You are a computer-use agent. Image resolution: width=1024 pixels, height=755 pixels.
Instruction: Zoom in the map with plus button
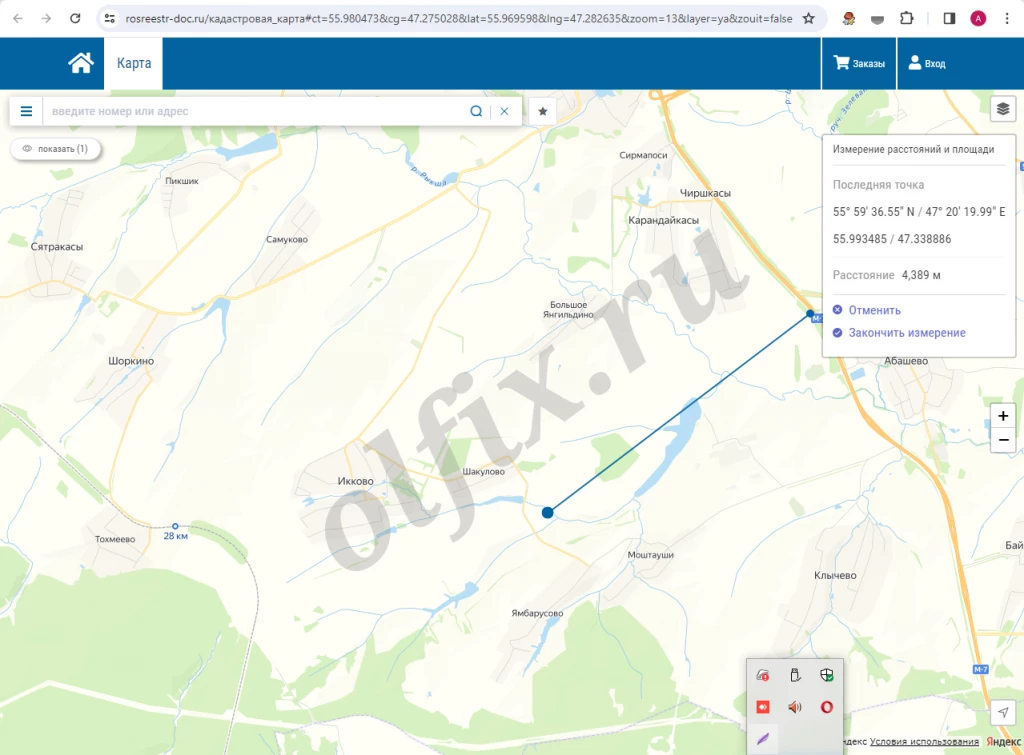[1003, 416]
